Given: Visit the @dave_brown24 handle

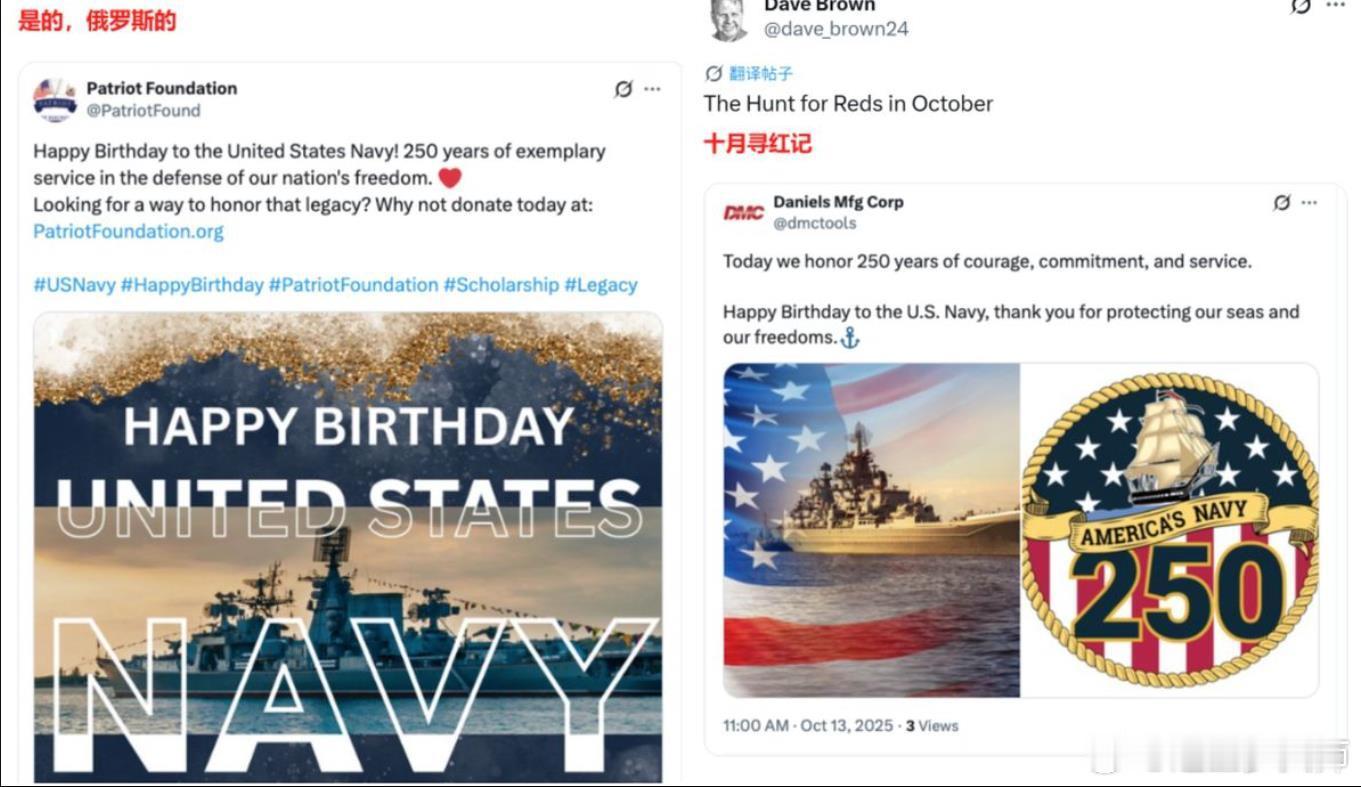Looking at the screenshot, I should (x=836, y=29).
